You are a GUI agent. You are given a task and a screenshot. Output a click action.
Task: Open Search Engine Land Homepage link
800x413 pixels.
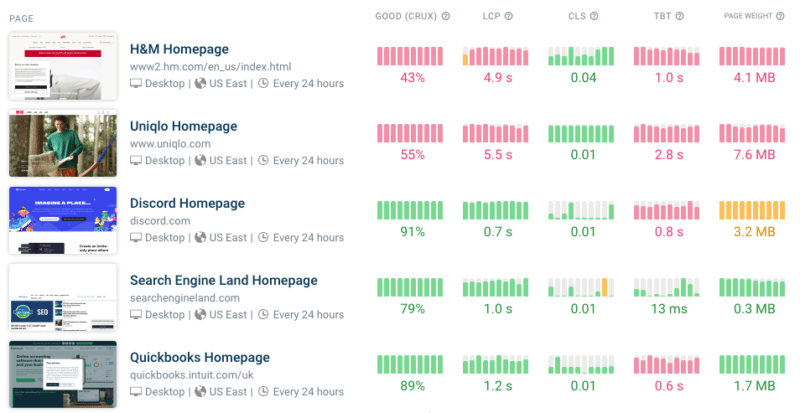(223, 280)
